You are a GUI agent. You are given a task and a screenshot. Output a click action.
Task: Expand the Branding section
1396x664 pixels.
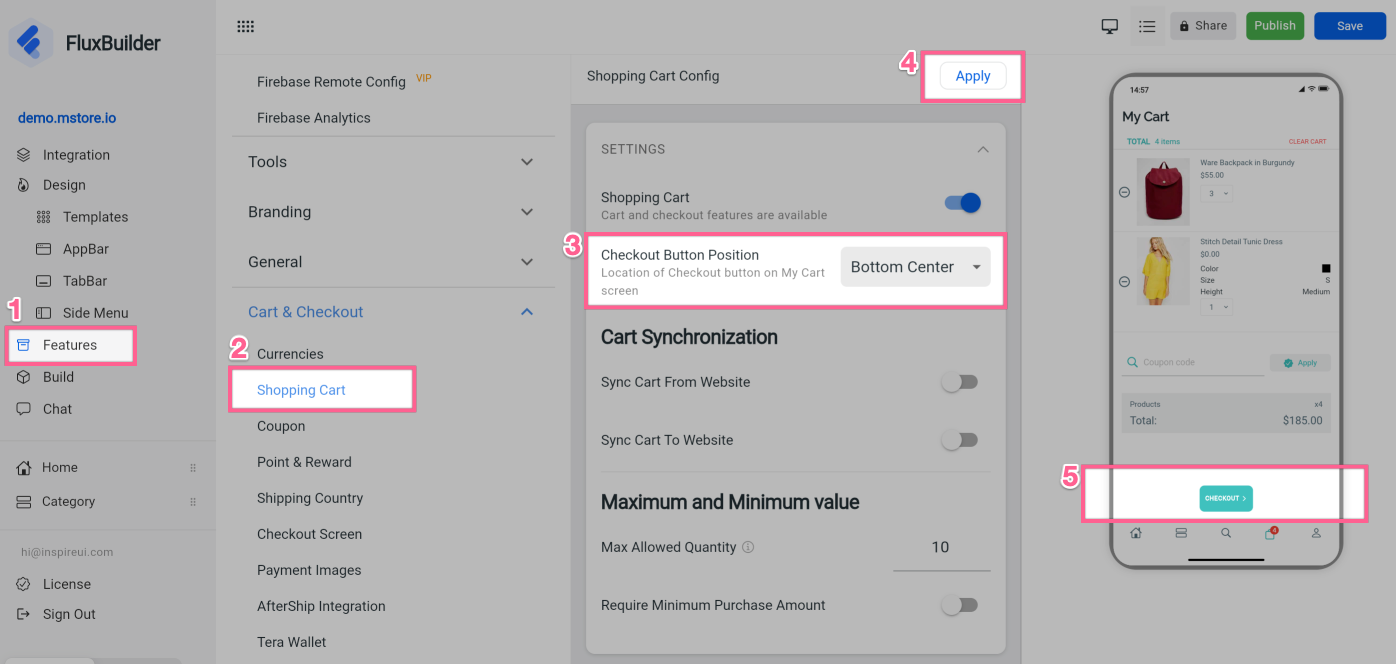391,212
